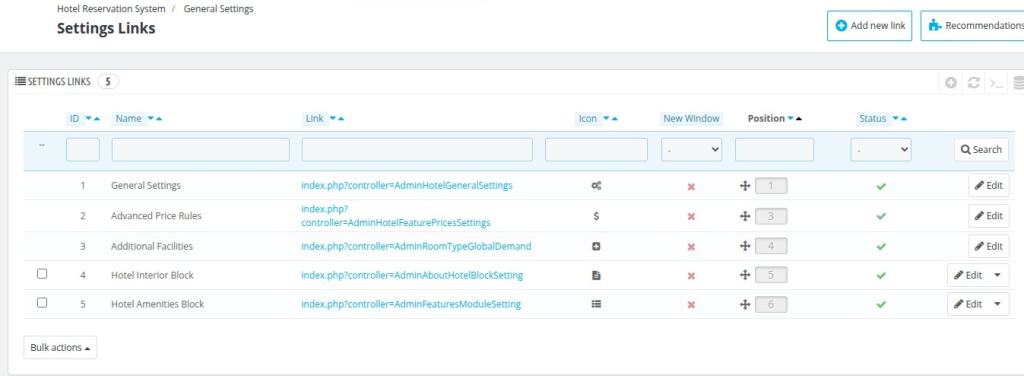Open the Bulk actions menu

[x=60, y=347]
